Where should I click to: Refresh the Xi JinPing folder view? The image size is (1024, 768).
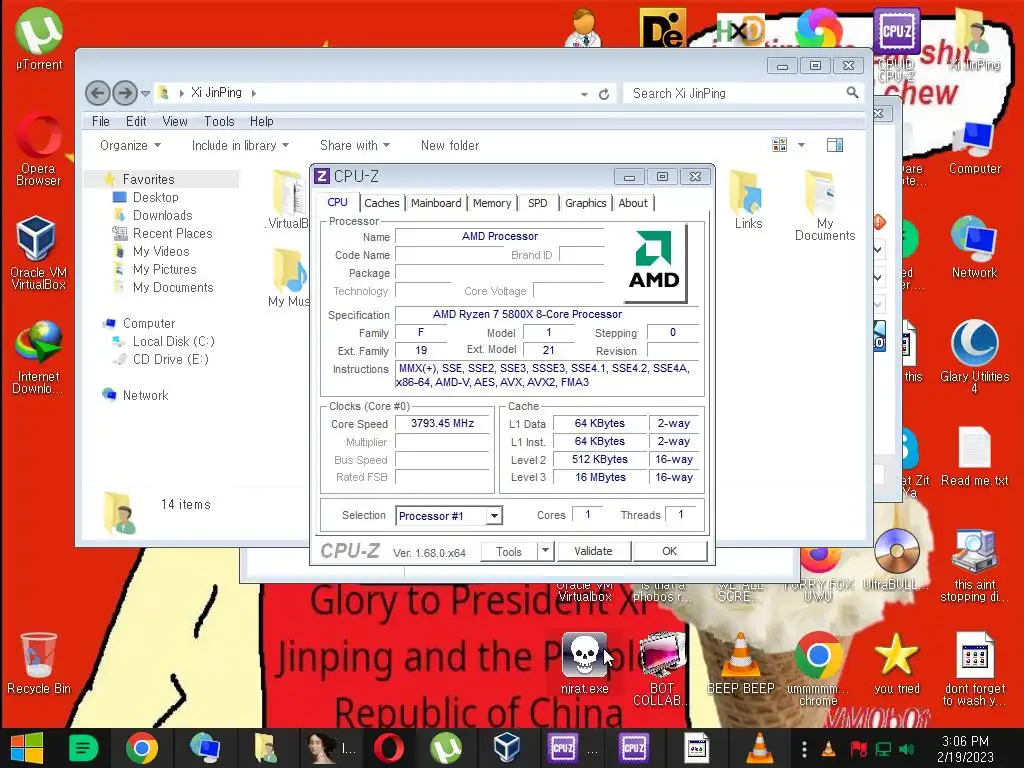tap(604, 94)
